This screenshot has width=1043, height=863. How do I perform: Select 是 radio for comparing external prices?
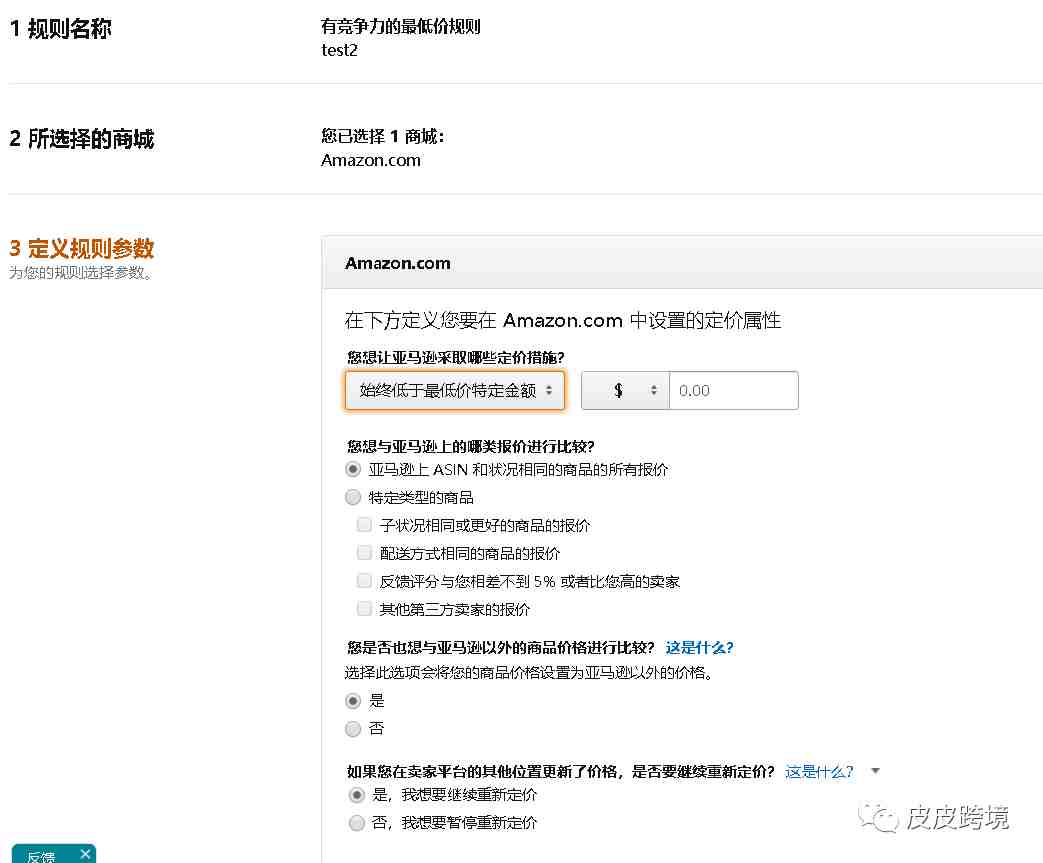click(353, 701)
